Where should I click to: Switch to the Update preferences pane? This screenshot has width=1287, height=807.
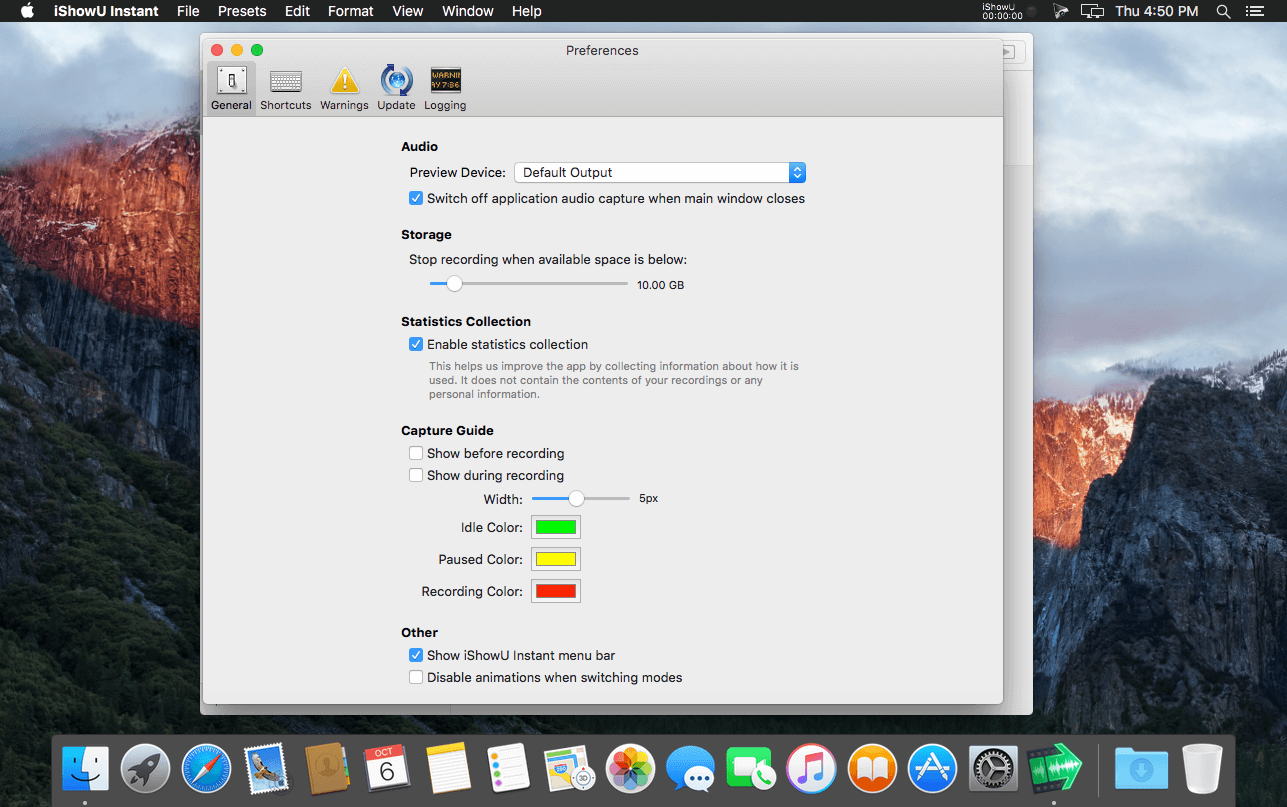tap(396, 89)
